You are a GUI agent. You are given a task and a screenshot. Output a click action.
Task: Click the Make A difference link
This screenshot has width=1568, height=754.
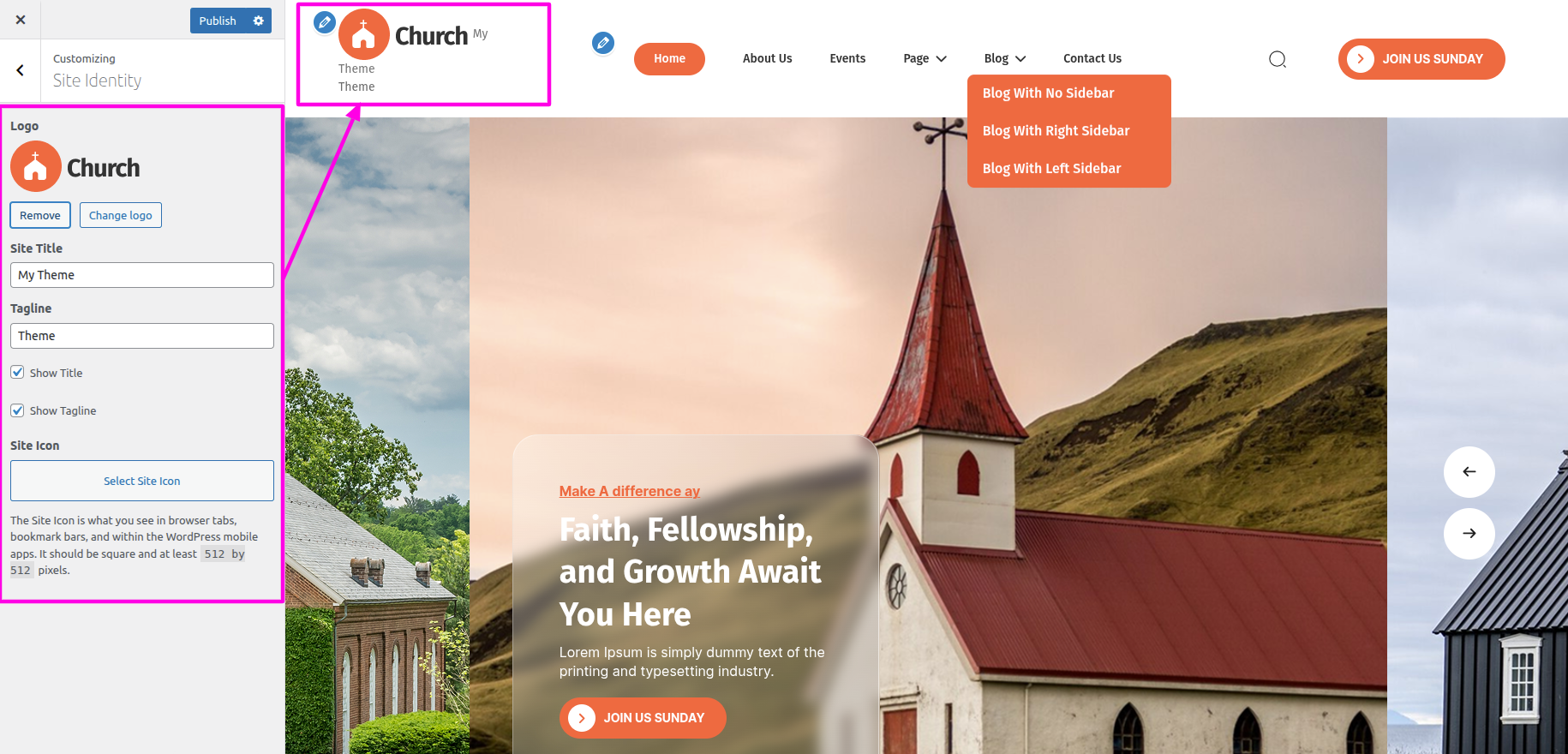click(x=630, y=491)
